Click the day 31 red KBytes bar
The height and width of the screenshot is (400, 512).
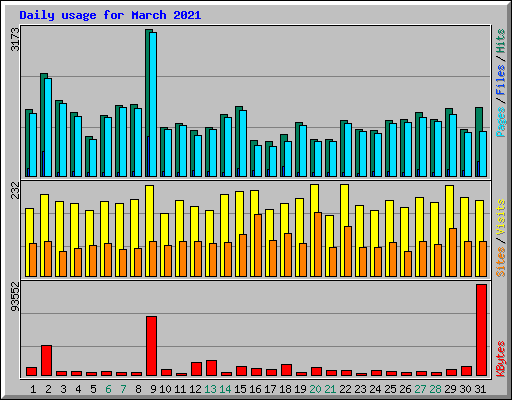(481, 330)
